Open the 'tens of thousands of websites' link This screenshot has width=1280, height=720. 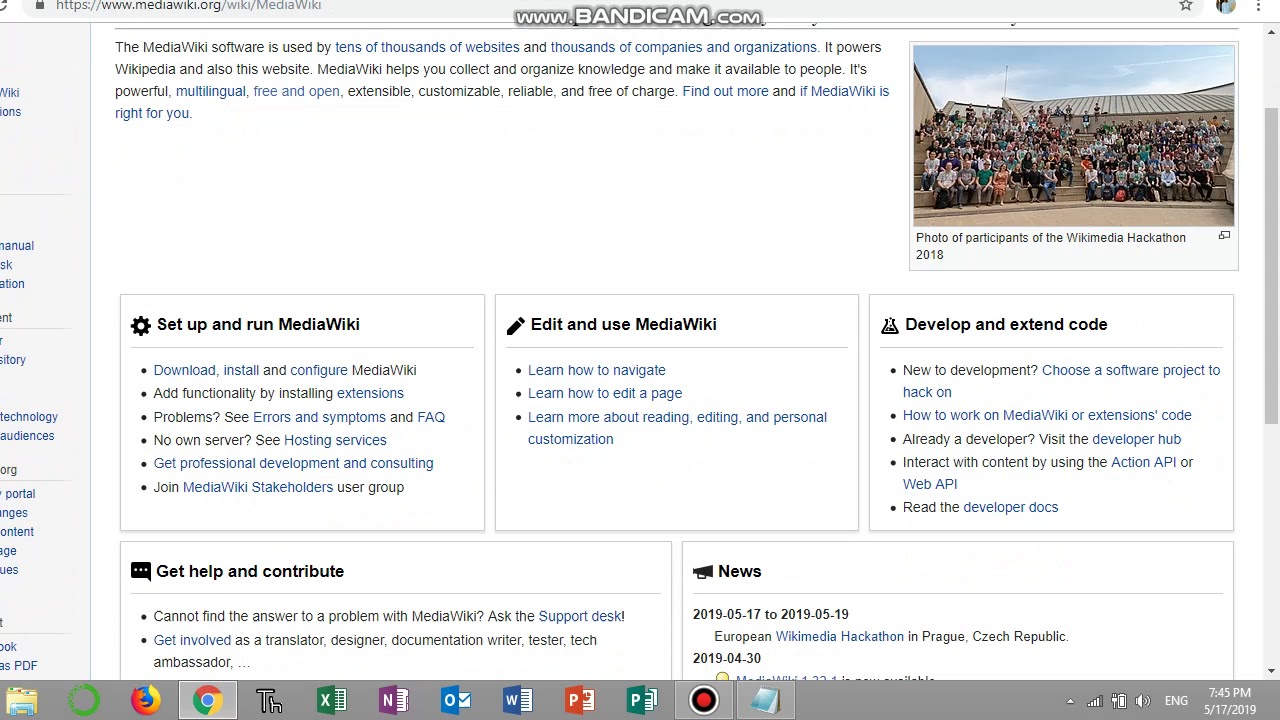(427, 47)
